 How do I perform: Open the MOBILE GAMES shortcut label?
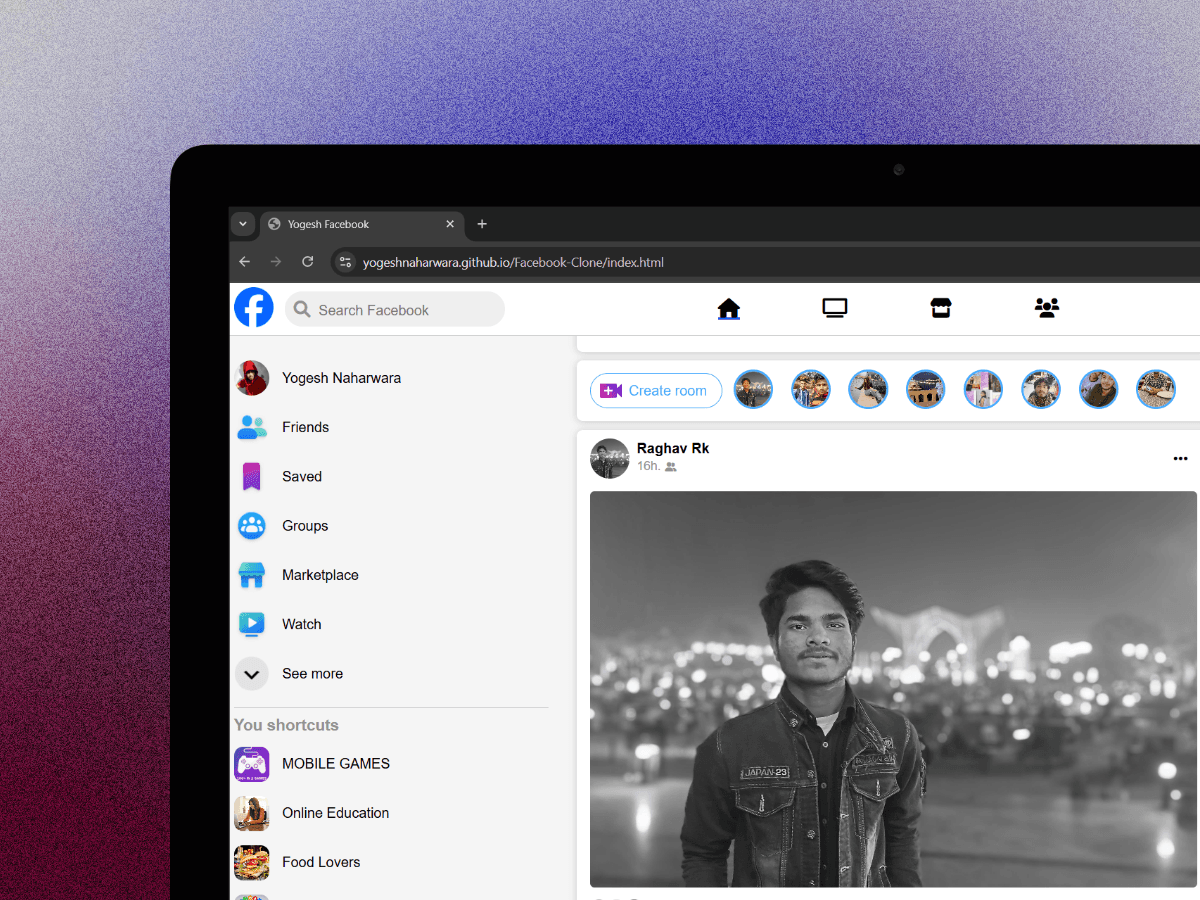pos(336,764)
